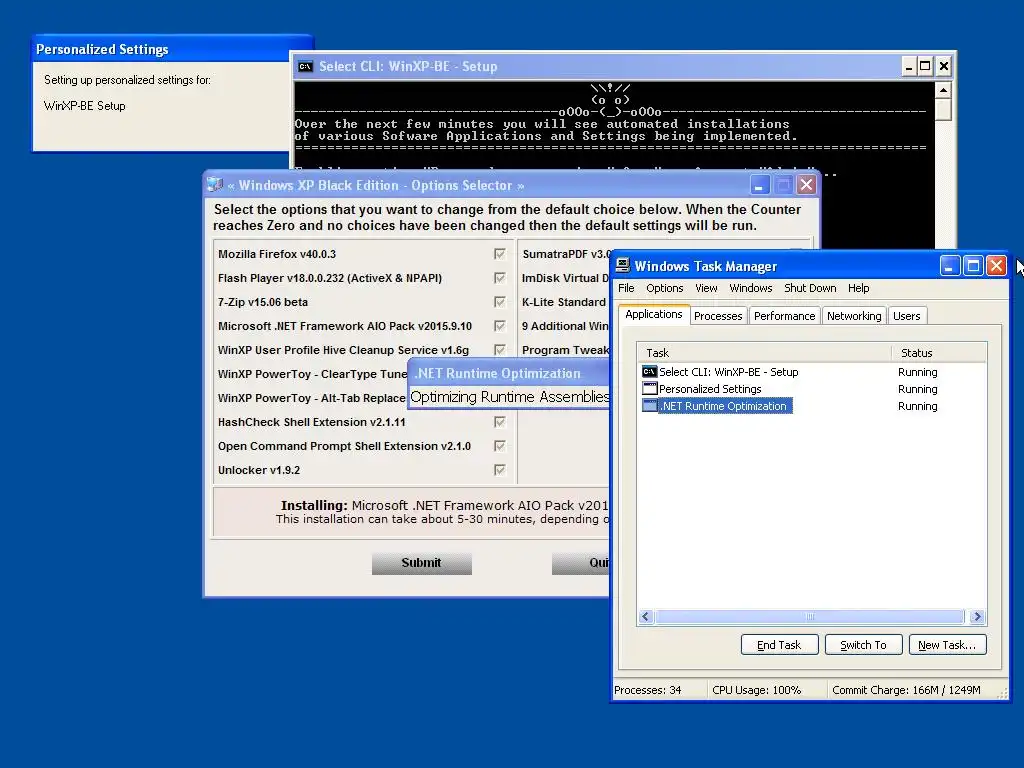Screen dimensions: 1024x768
Task: Open the Shut Down menu in Task Manager
Action: click(810, 288)
